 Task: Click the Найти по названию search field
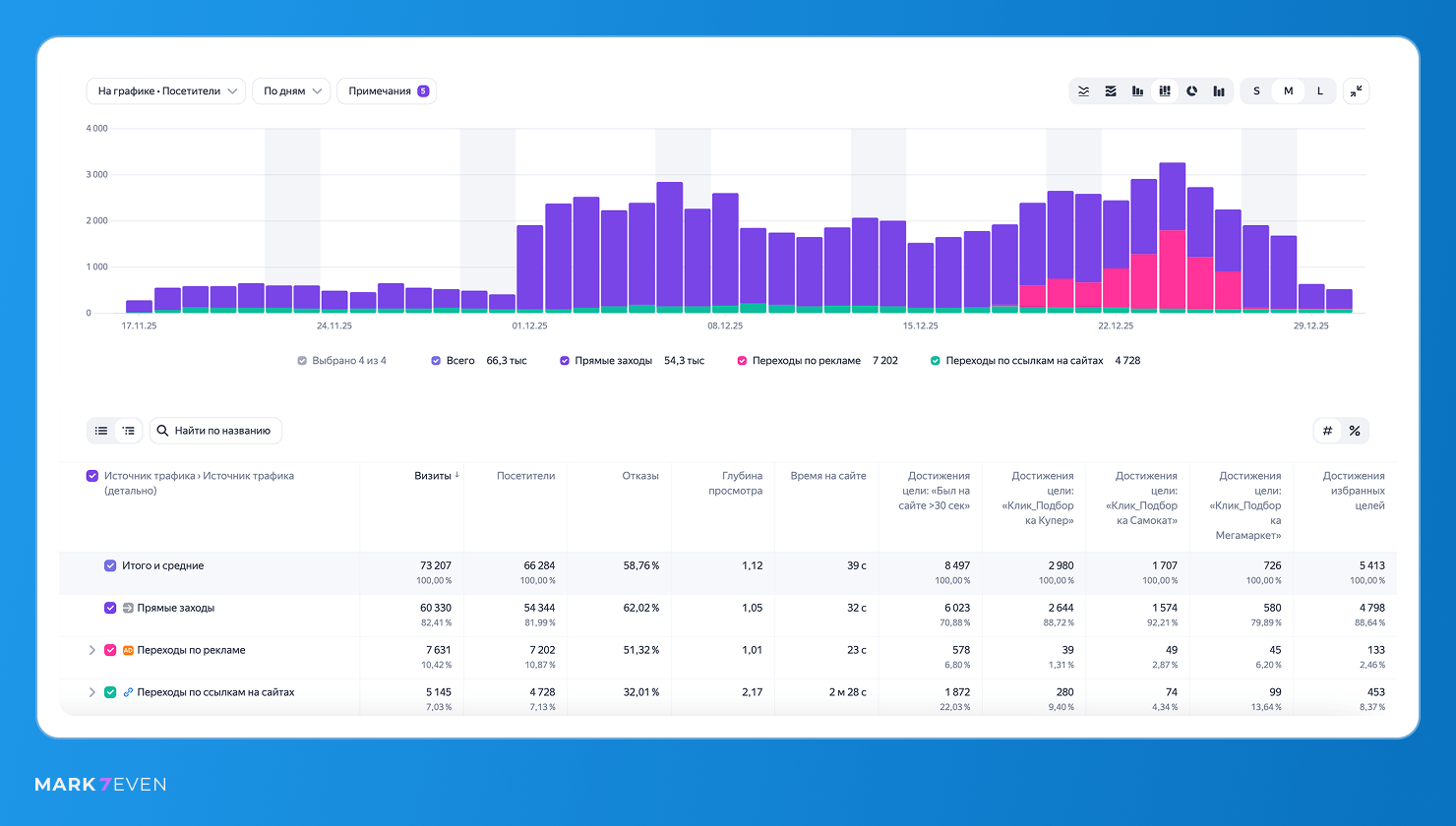[216, 431]
